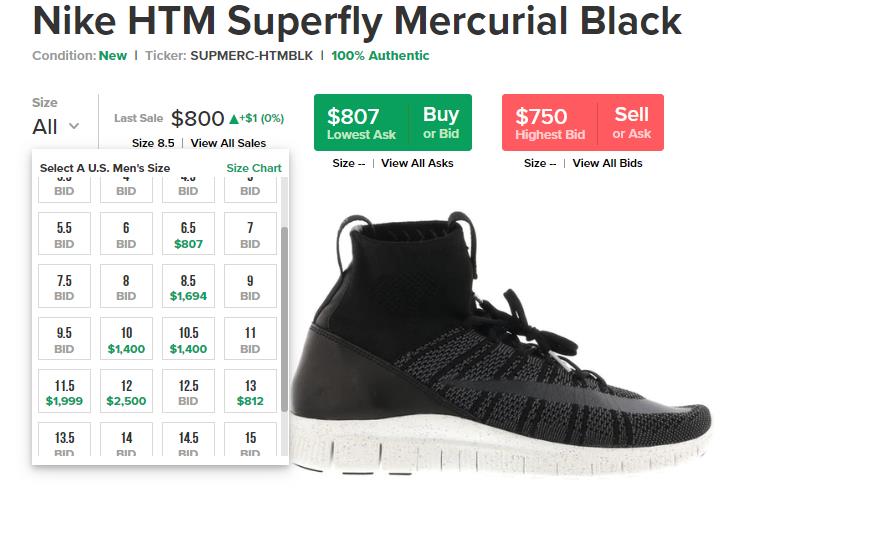
Task: Open the Size All dropdown
Action: point(55,126)
